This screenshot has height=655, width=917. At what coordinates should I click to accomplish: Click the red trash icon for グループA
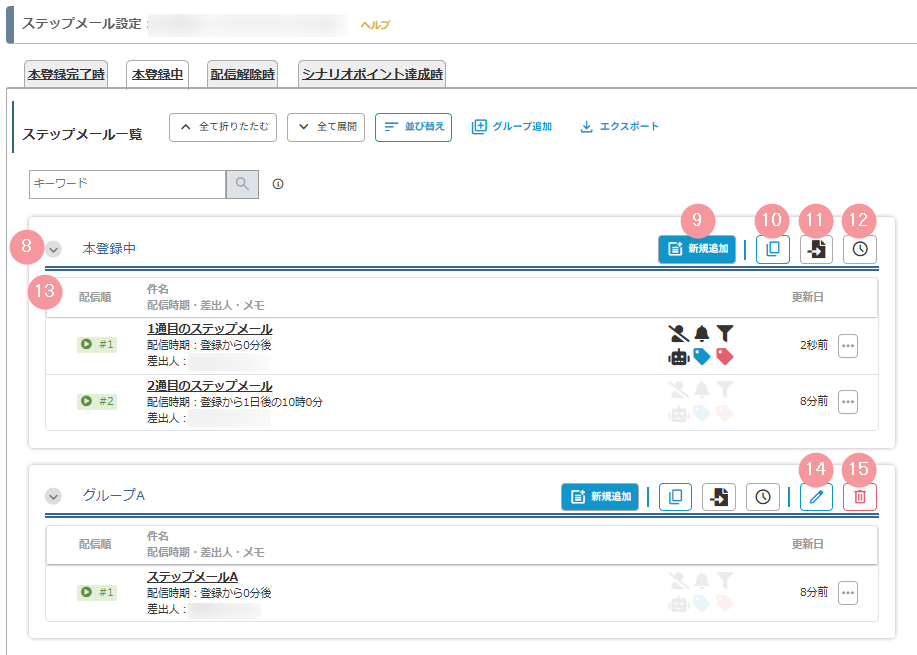[860, 497]
